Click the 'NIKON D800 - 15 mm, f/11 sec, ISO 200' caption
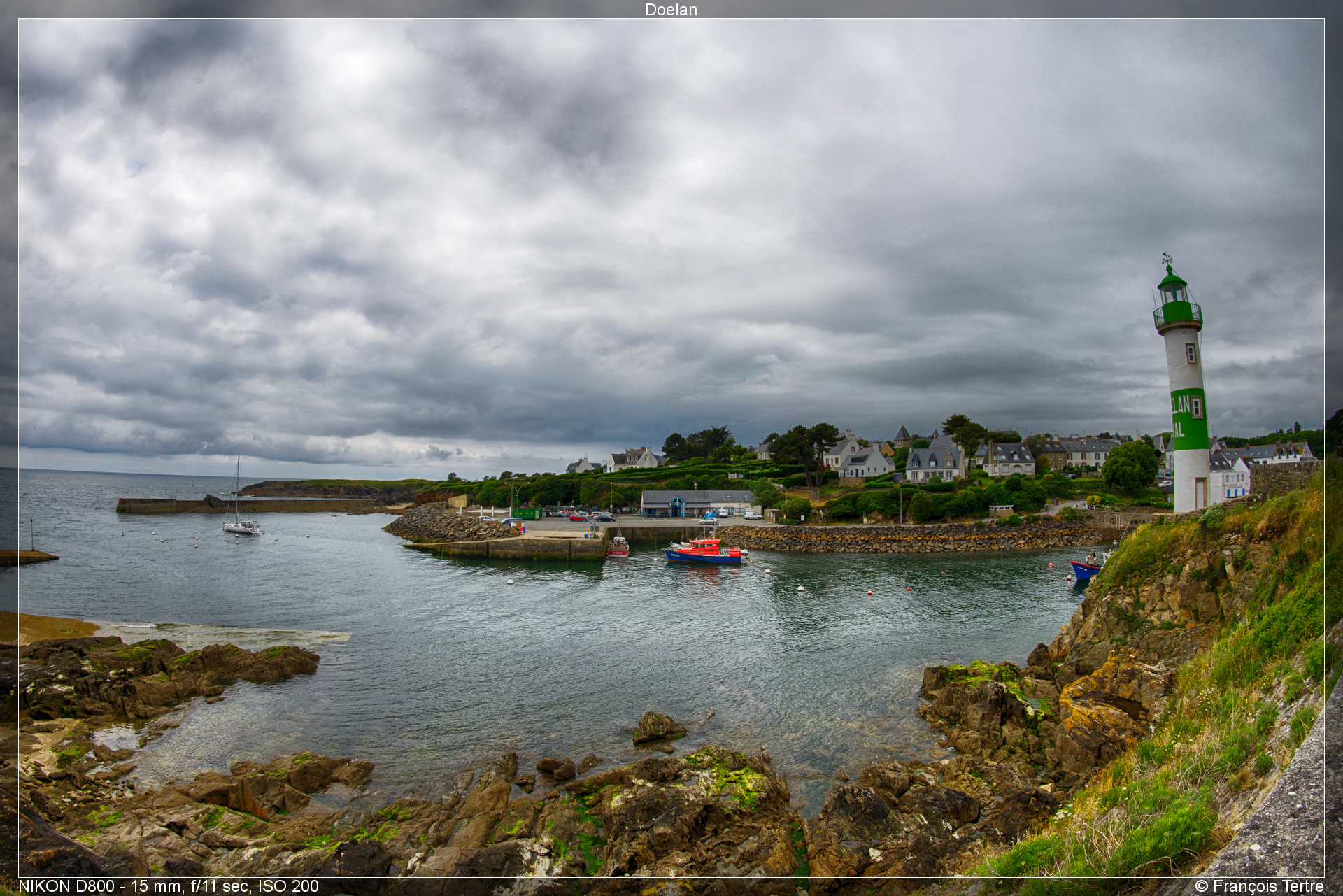The image size is (1343, 896). [x=169, y=886]
